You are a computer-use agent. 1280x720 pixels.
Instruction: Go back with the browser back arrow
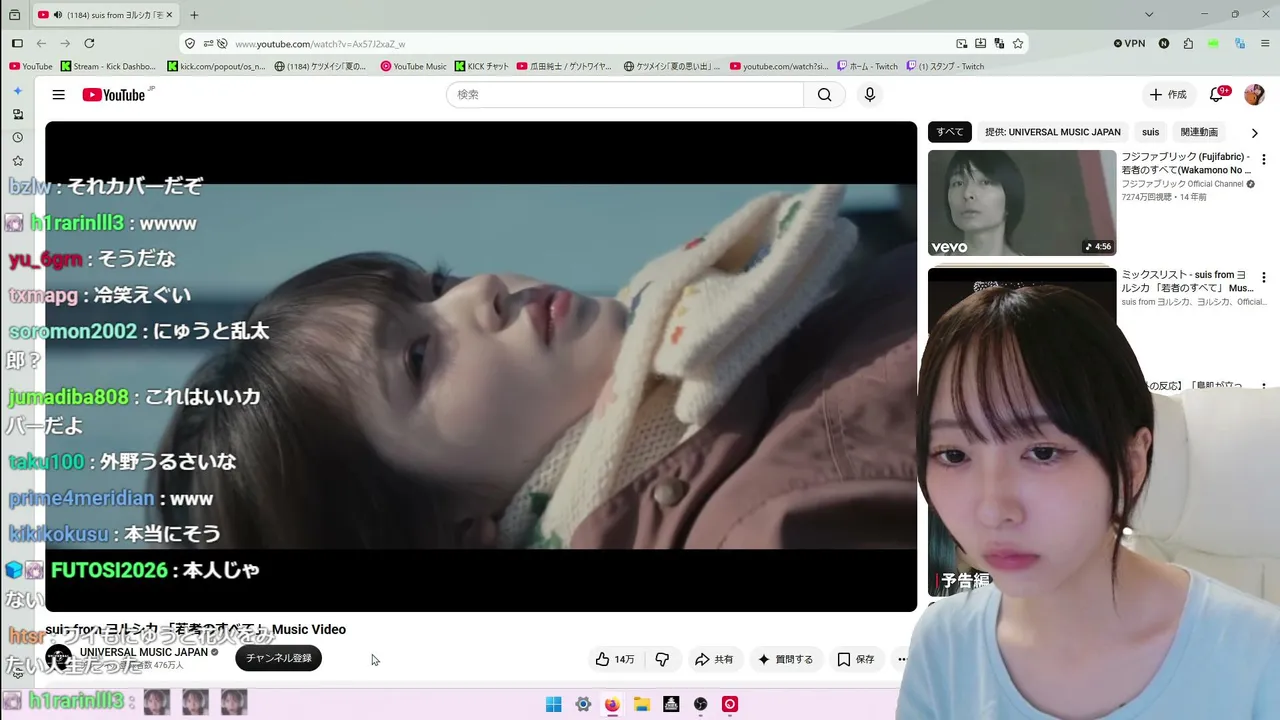point(41,43)
